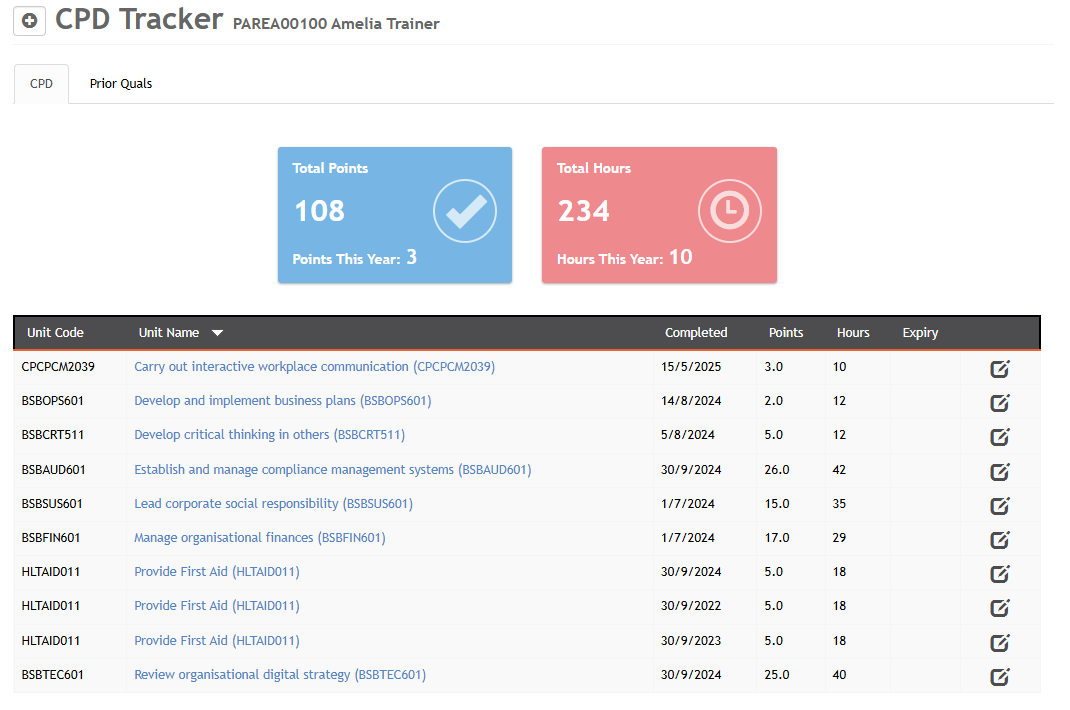Image resolution: width=1070 pixels, height=710 pixels.
Task: Sort by Unit Code column header
Action: click(55, 332)
